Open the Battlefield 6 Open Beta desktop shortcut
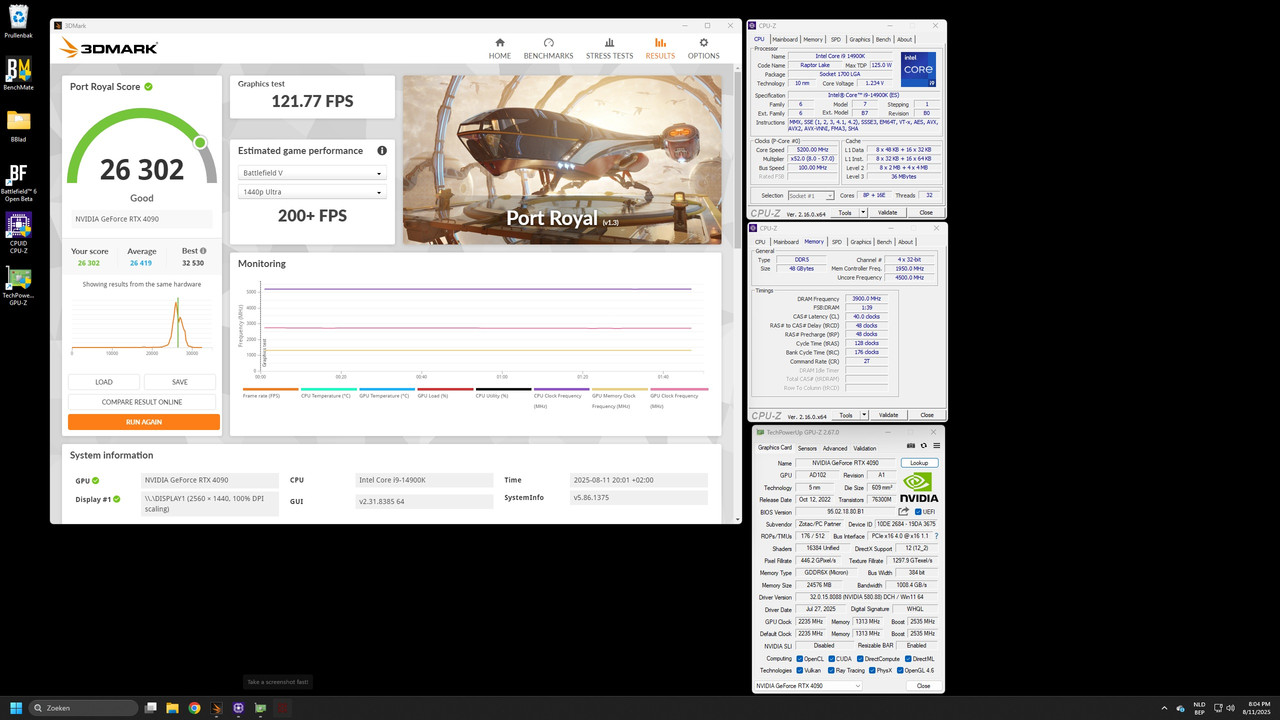The width and height of the screenshot is (1280, 720). [18, 181]
